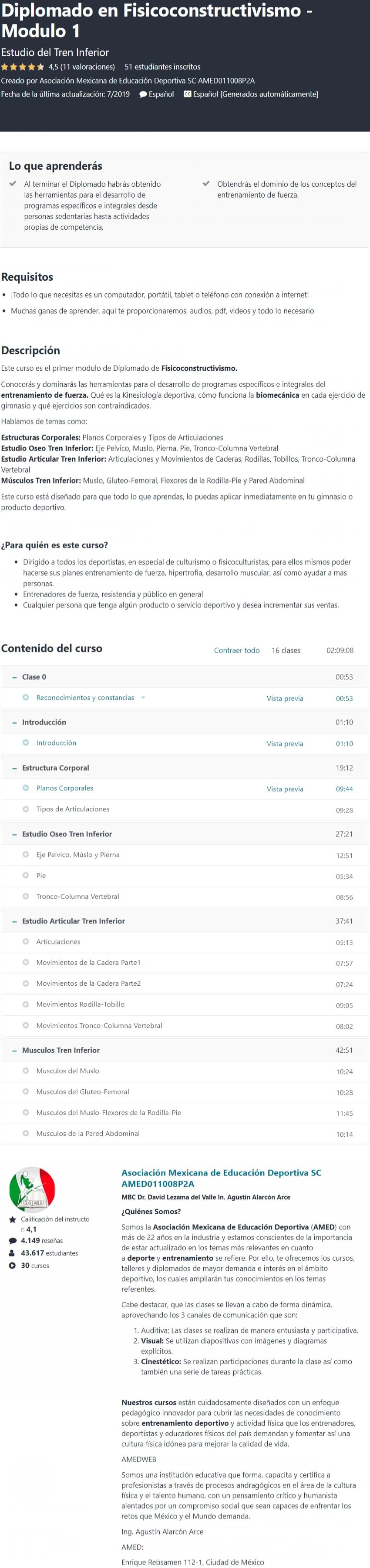
Task: Collapse the Clase 0 section
Action: (185, 677)
